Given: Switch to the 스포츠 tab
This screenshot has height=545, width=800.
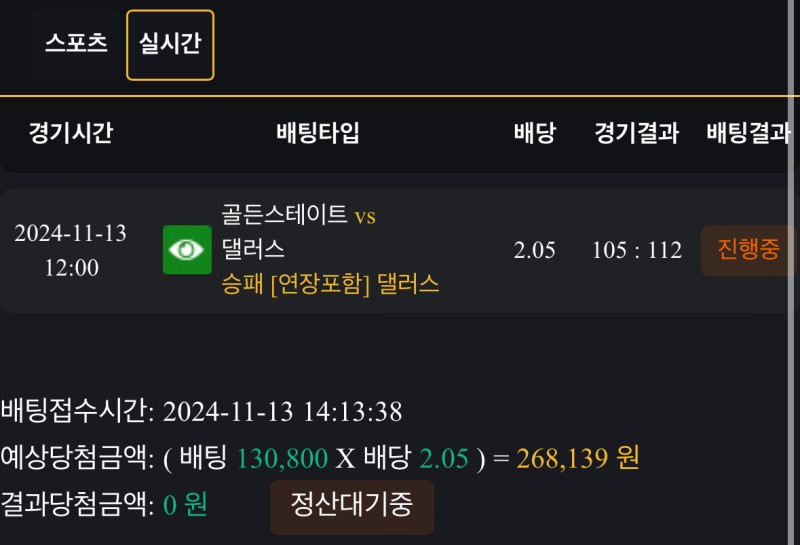Looking at the screenshot, I should pos(76,45).
